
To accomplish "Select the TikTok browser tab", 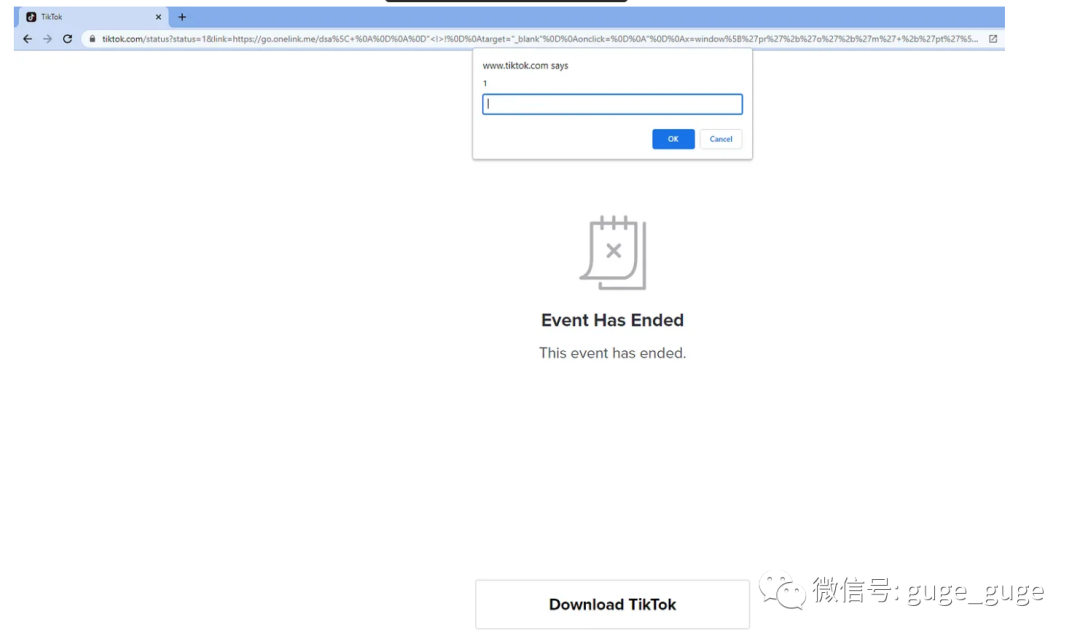I will (92, 17).
